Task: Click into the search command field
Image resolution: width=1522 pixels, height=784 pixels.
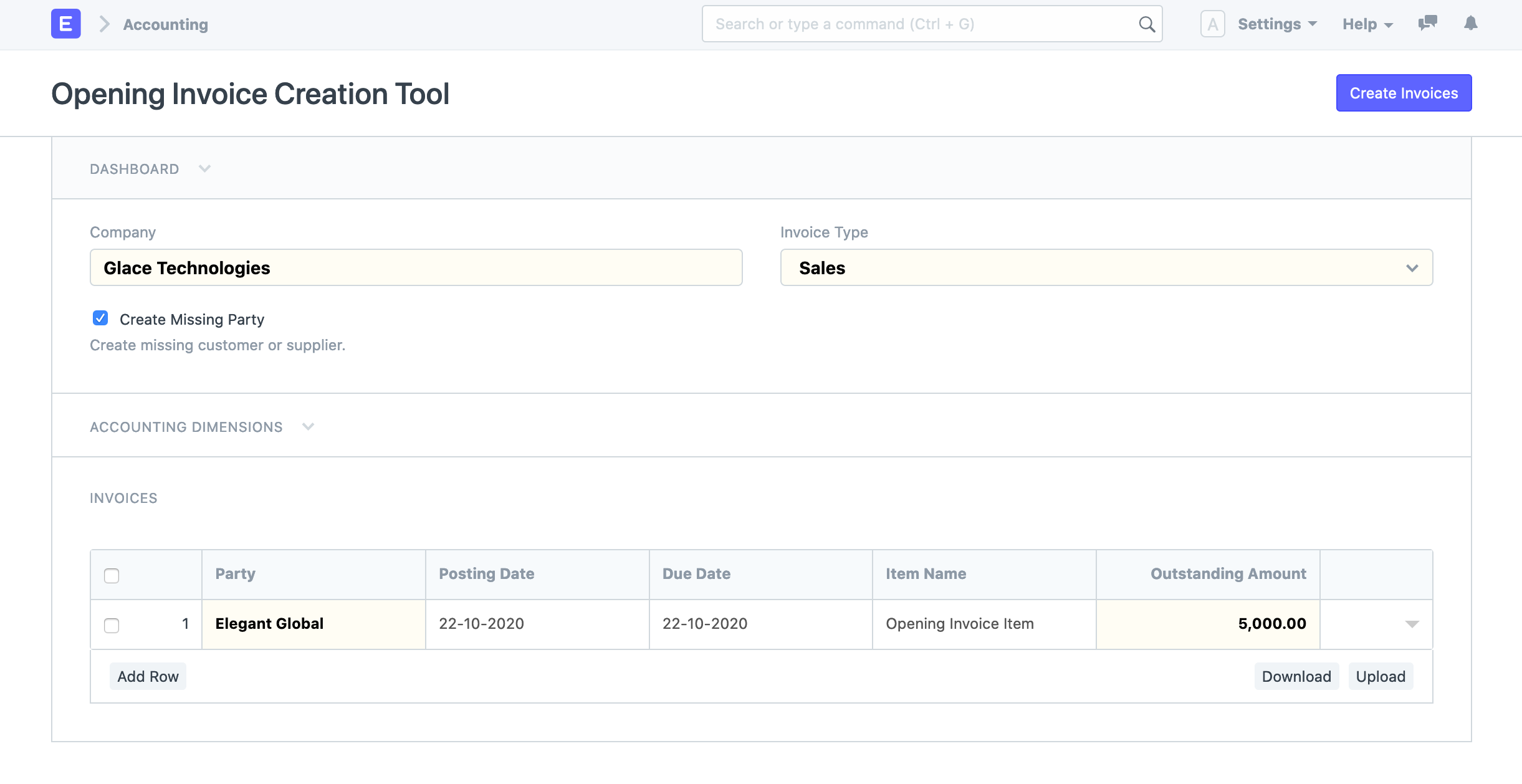Action: click(x=904, y=24)
